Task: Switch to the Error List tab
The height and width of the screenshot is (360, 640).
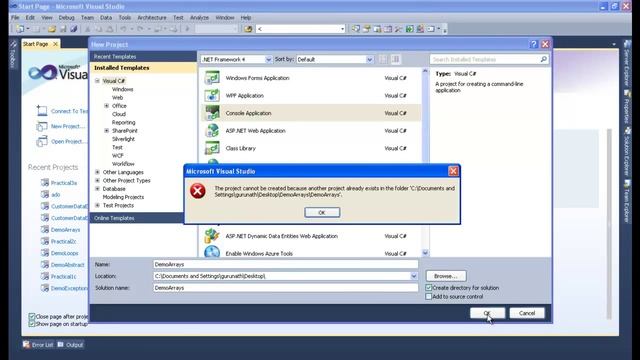Action: click(x=38, y=345)
